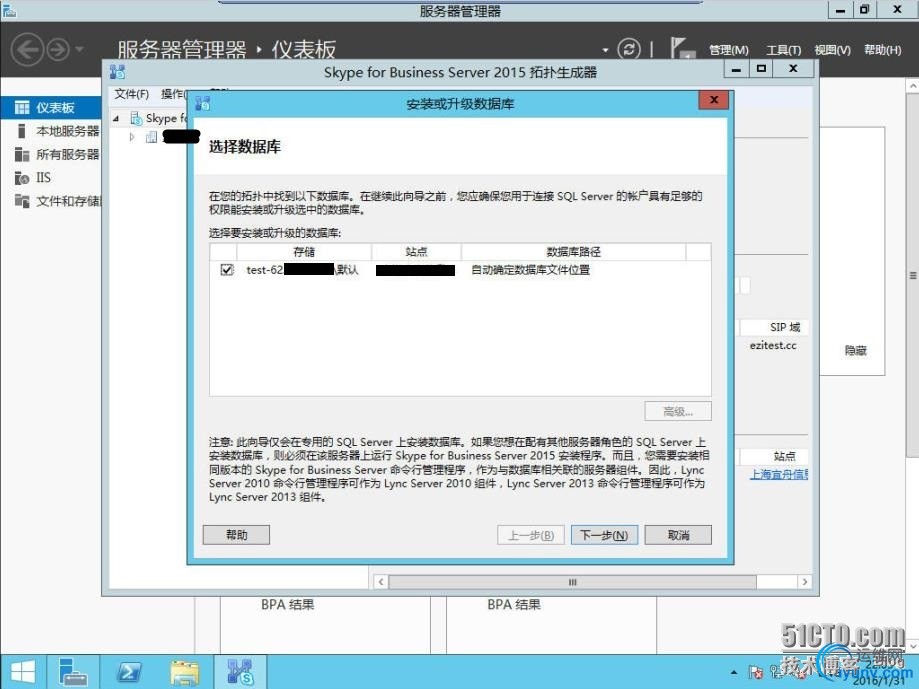Click the 站点 column header in database list

[416, 252]
